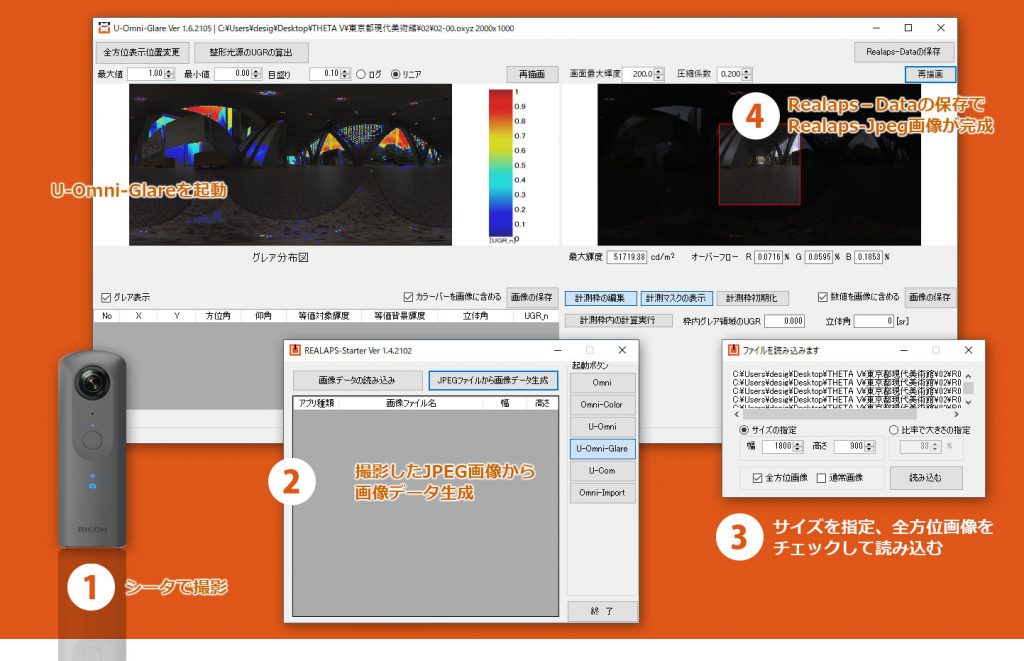Image resolution: width=1024 pixels, height=661 pixels.
Task: Launch Omni-Color from the starter buttons
Action: (x=602, y=405)
